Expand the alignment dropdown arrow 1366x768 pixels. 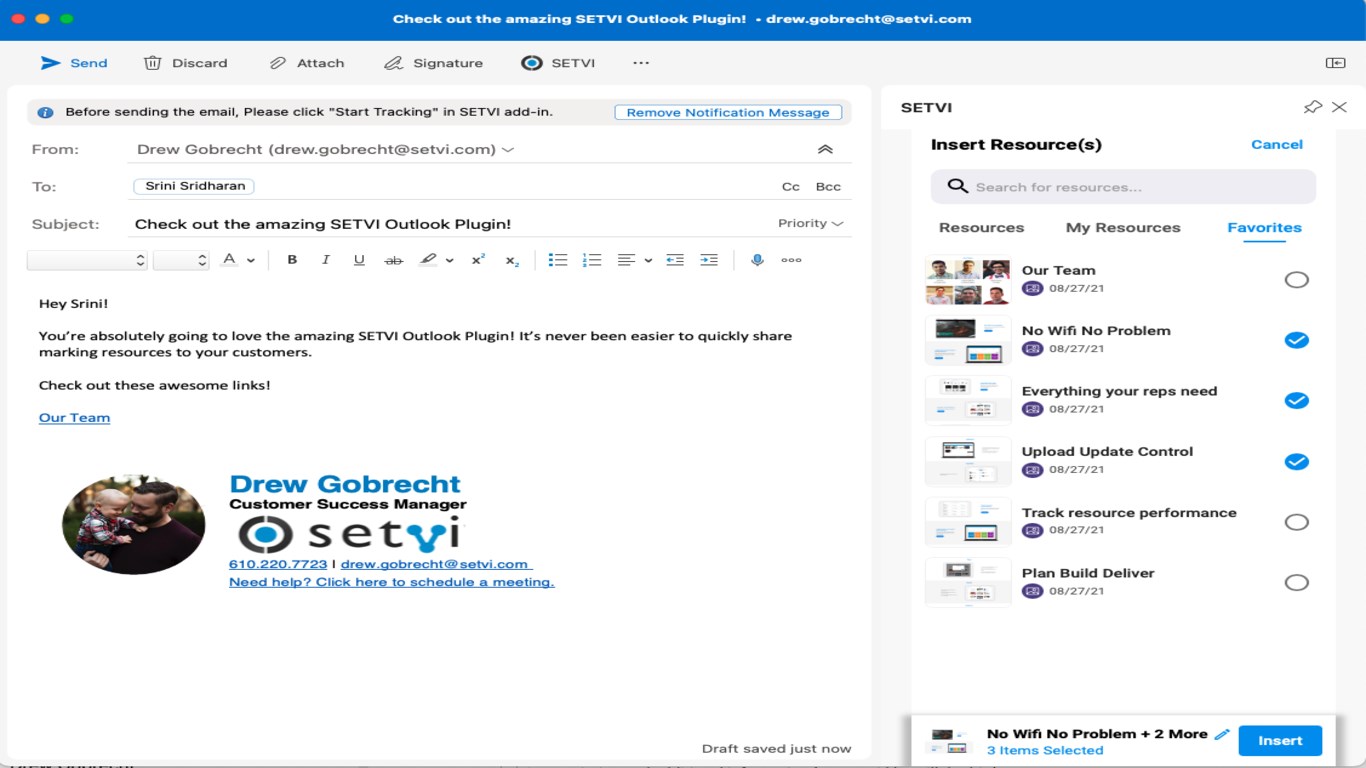(x=648, y=260)
